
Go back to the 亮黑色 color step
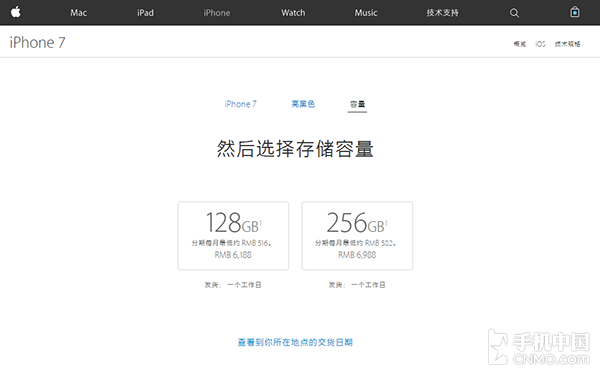[x=303, y=104]
